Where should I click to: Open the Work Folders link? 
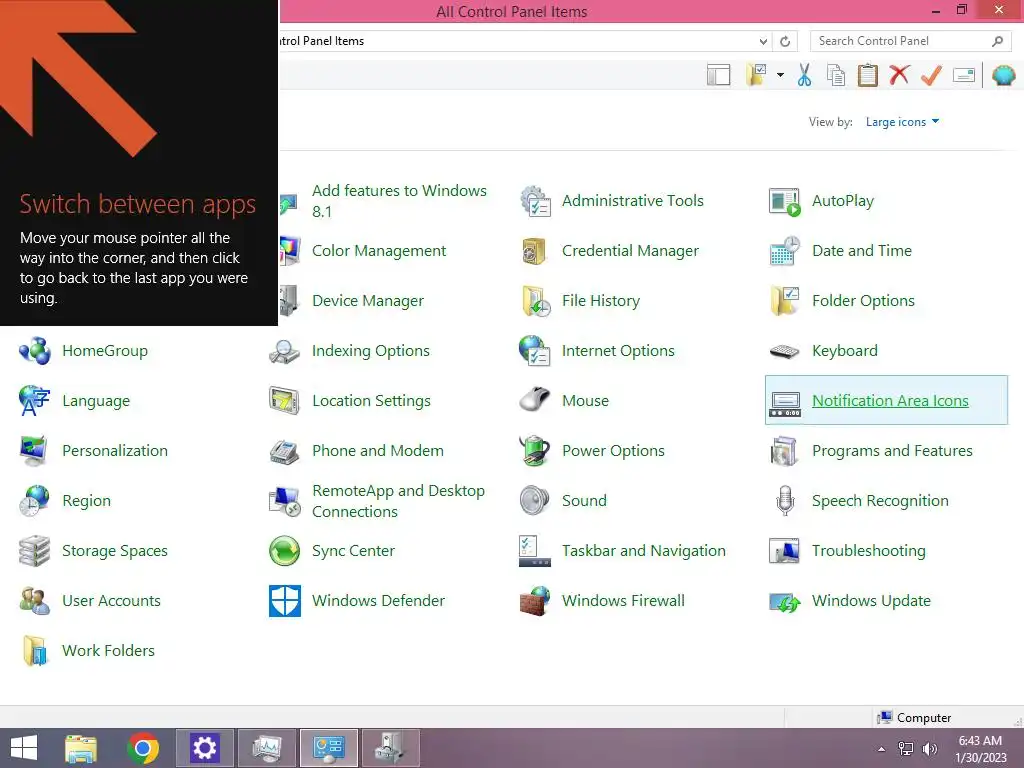108,651
